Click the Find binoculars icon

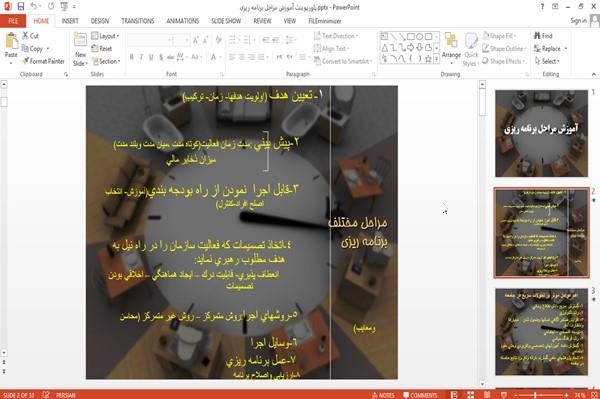pyautogui.click(x=537, y=36)
